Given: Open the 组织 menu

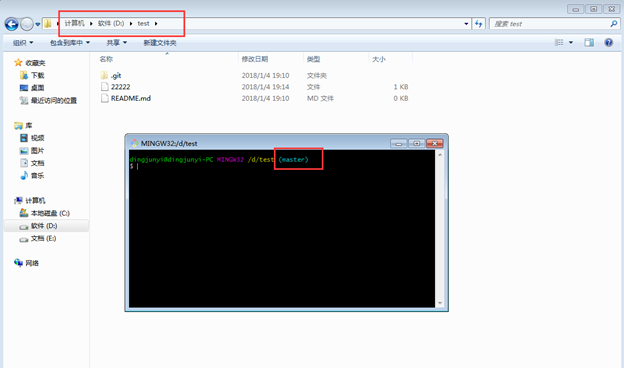Looking at the screenshot, I should pyautogui.click(x=23, y=43).
